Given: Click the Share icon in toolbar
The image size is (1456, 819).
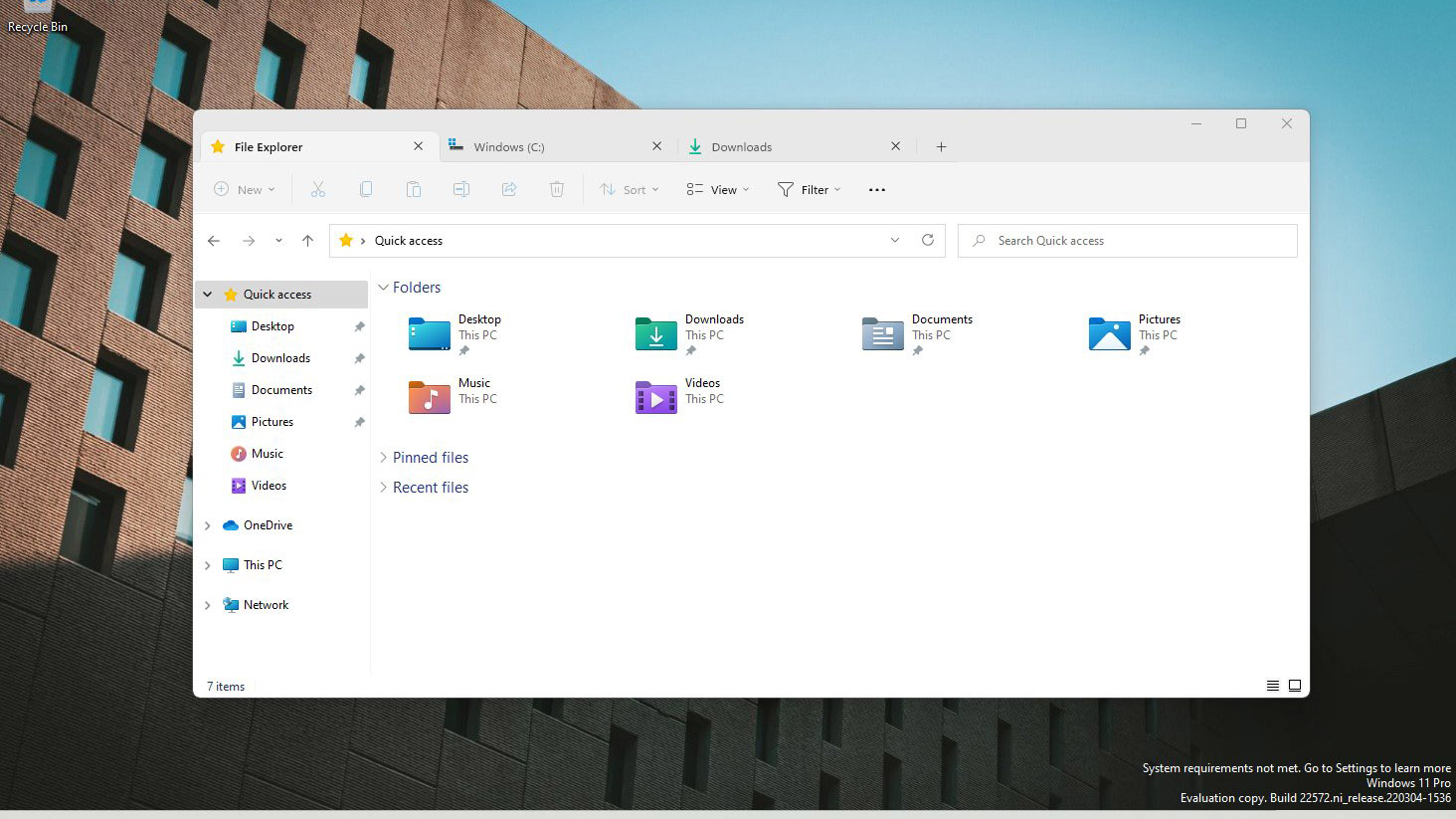Looking at the screenshot, I should pos(509,189).
